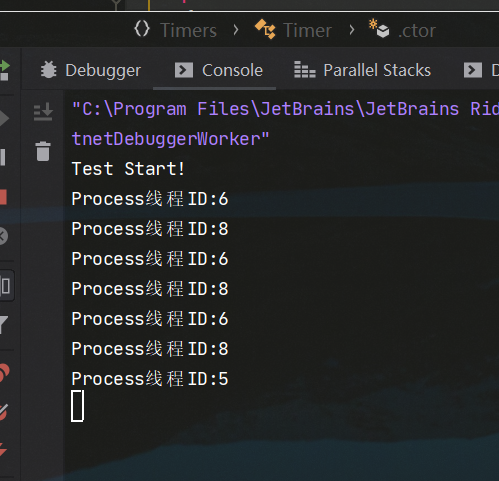Screen dimensions: 499x481
Task: Select the .ctor breadcrumb item
Action: [x=417, y=31]
